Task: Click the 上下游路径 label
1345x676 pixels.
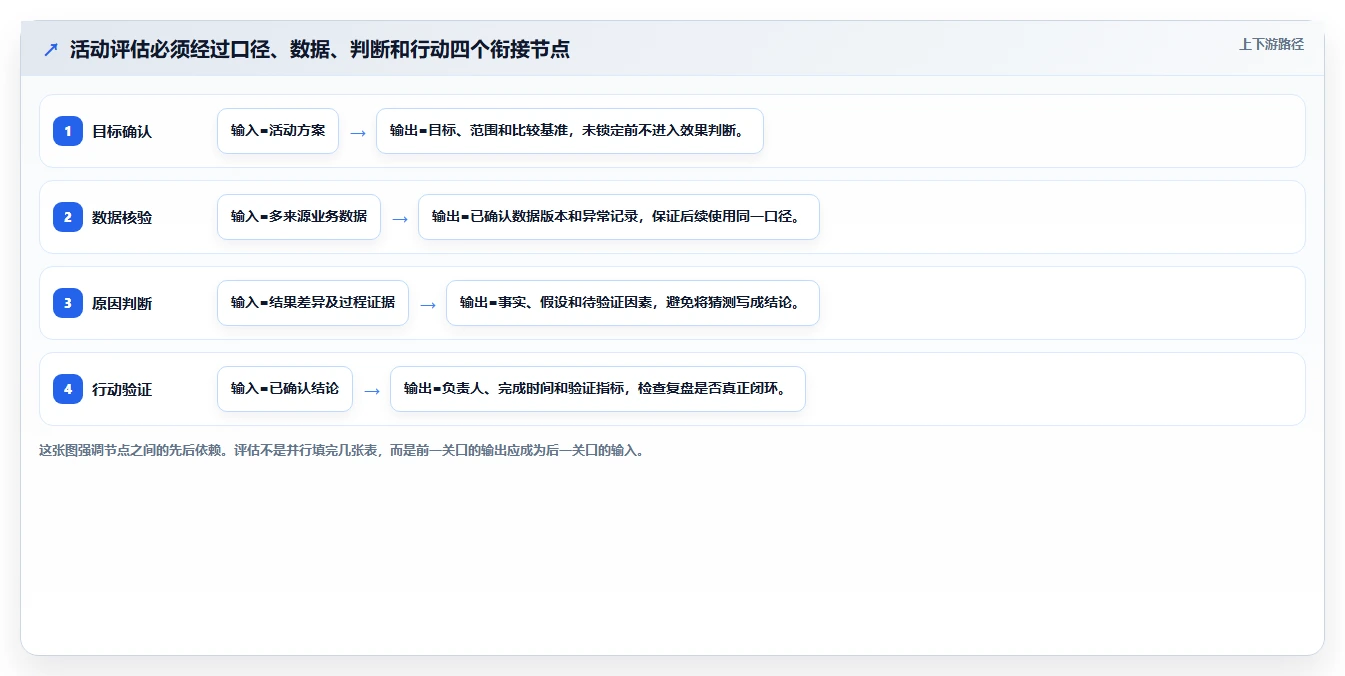Action: 1271,44
